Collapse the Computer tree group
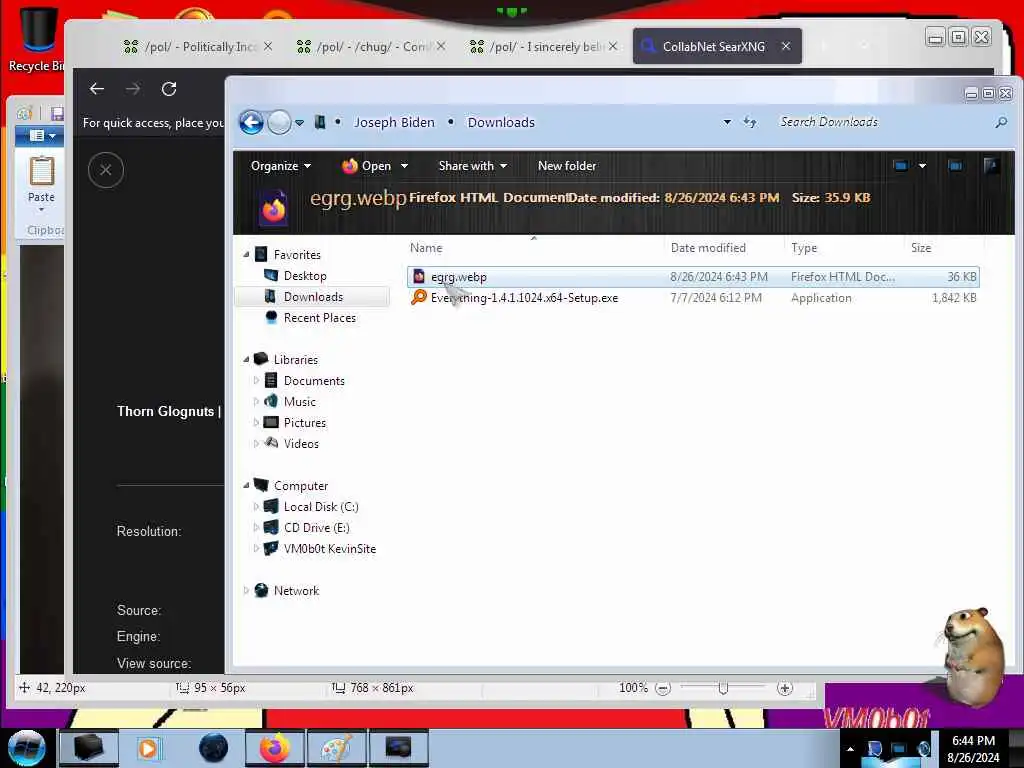Image resolution: width=1024 pixels, height=768 pixels. pyautogui.click(x=246, y=485)
